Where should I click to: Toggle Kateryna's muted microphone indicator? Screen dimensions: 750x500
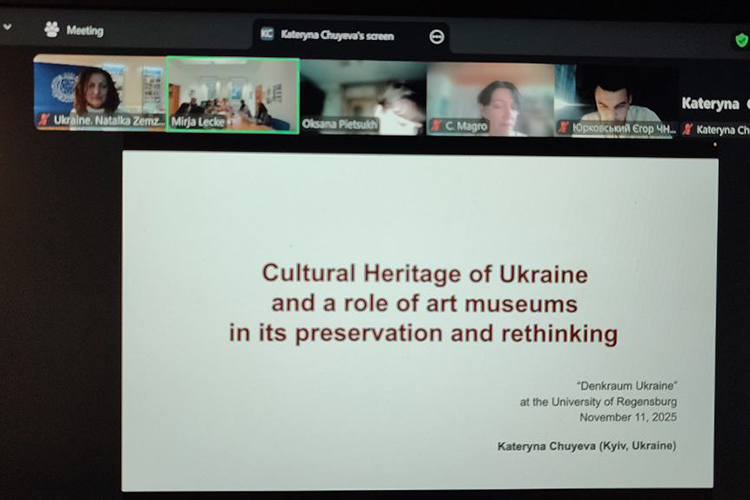(688, 129)
